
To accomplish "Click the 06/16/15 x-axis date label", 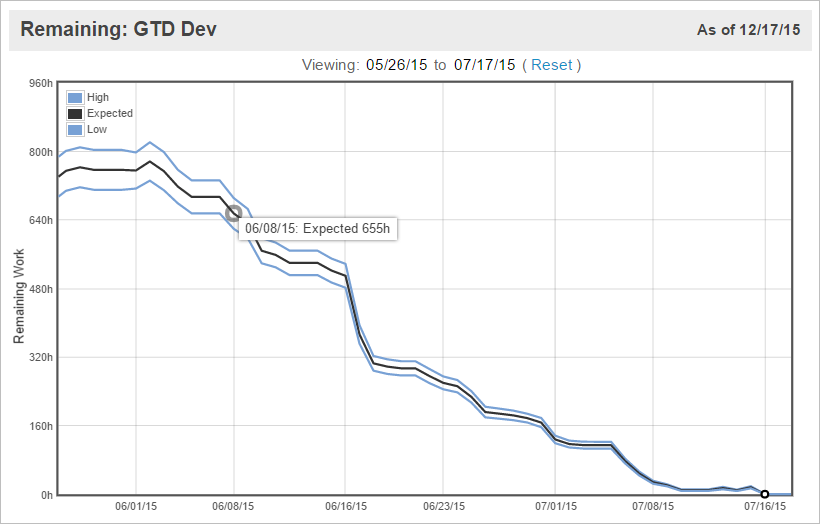I will (x=346, y=507).
